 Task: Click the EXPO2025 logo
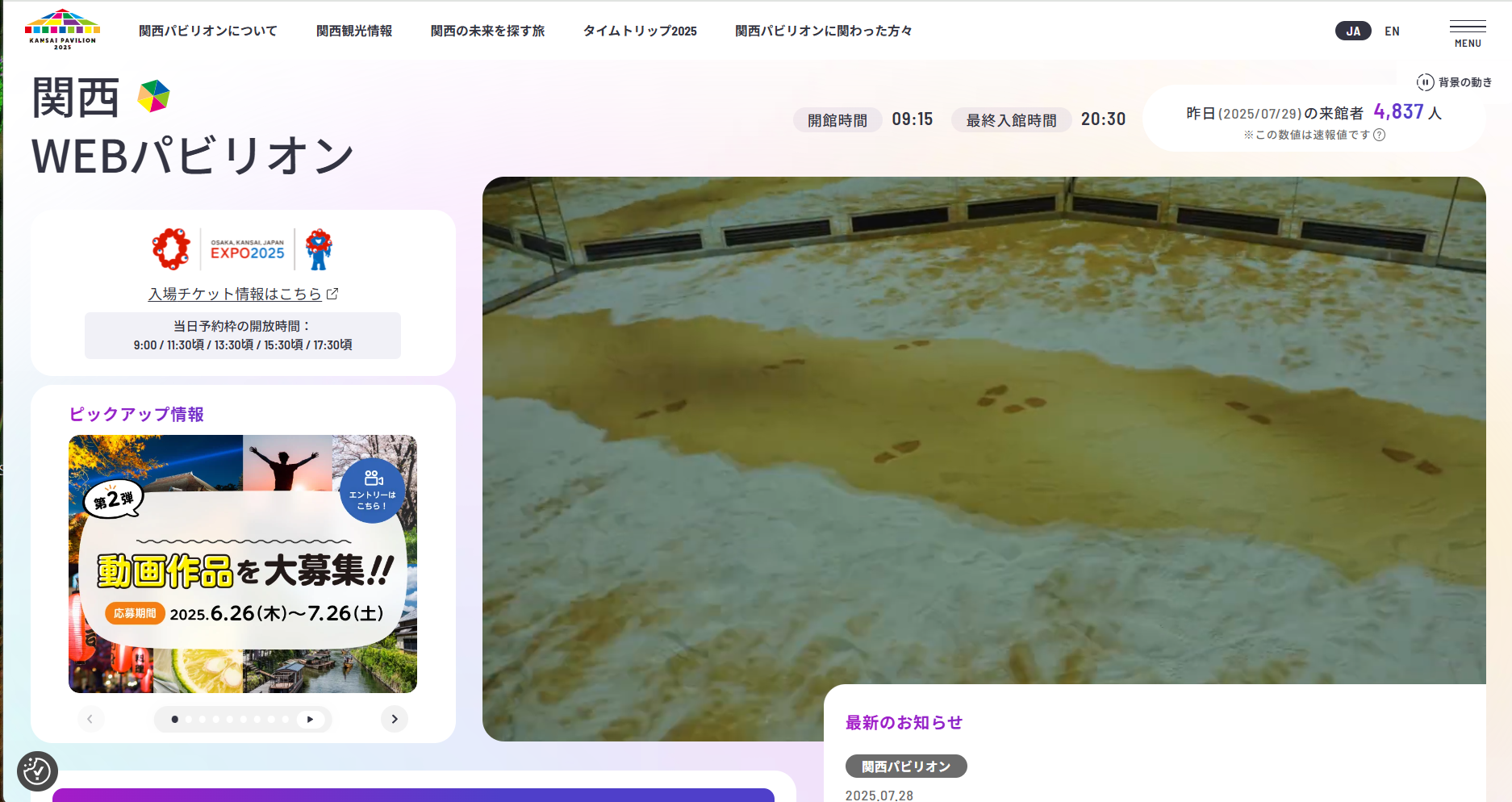click(247, 249)
